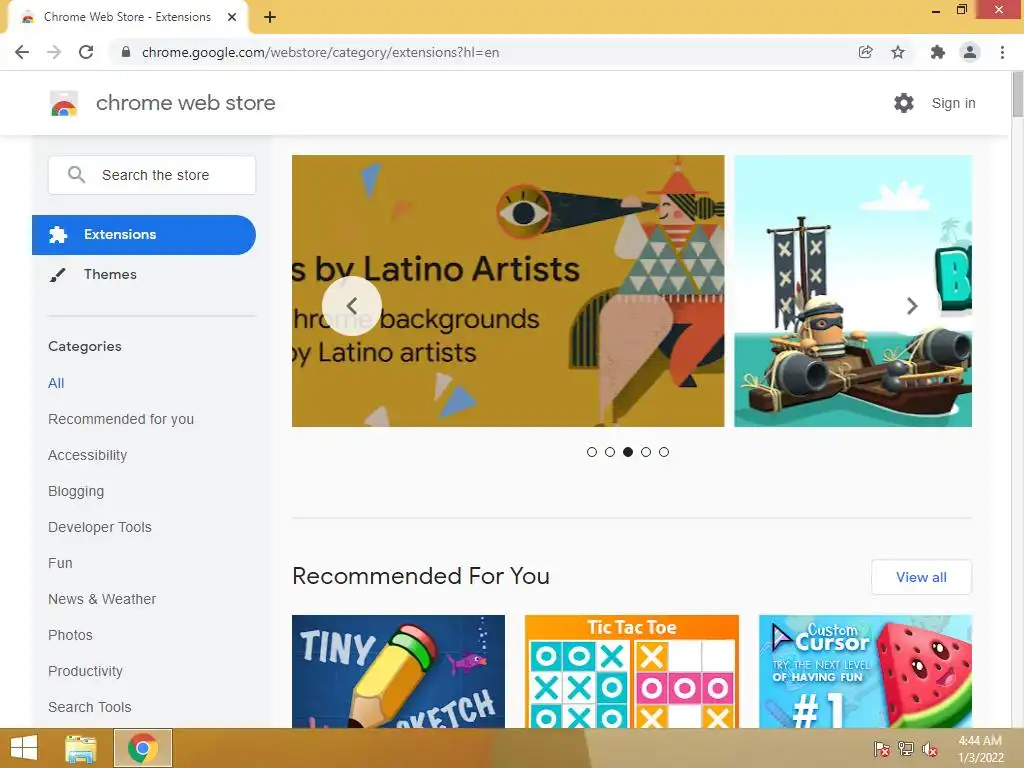Open a new tab with the plus button
This screenshot has width=1024, height=768.
[x=270, y=17]
